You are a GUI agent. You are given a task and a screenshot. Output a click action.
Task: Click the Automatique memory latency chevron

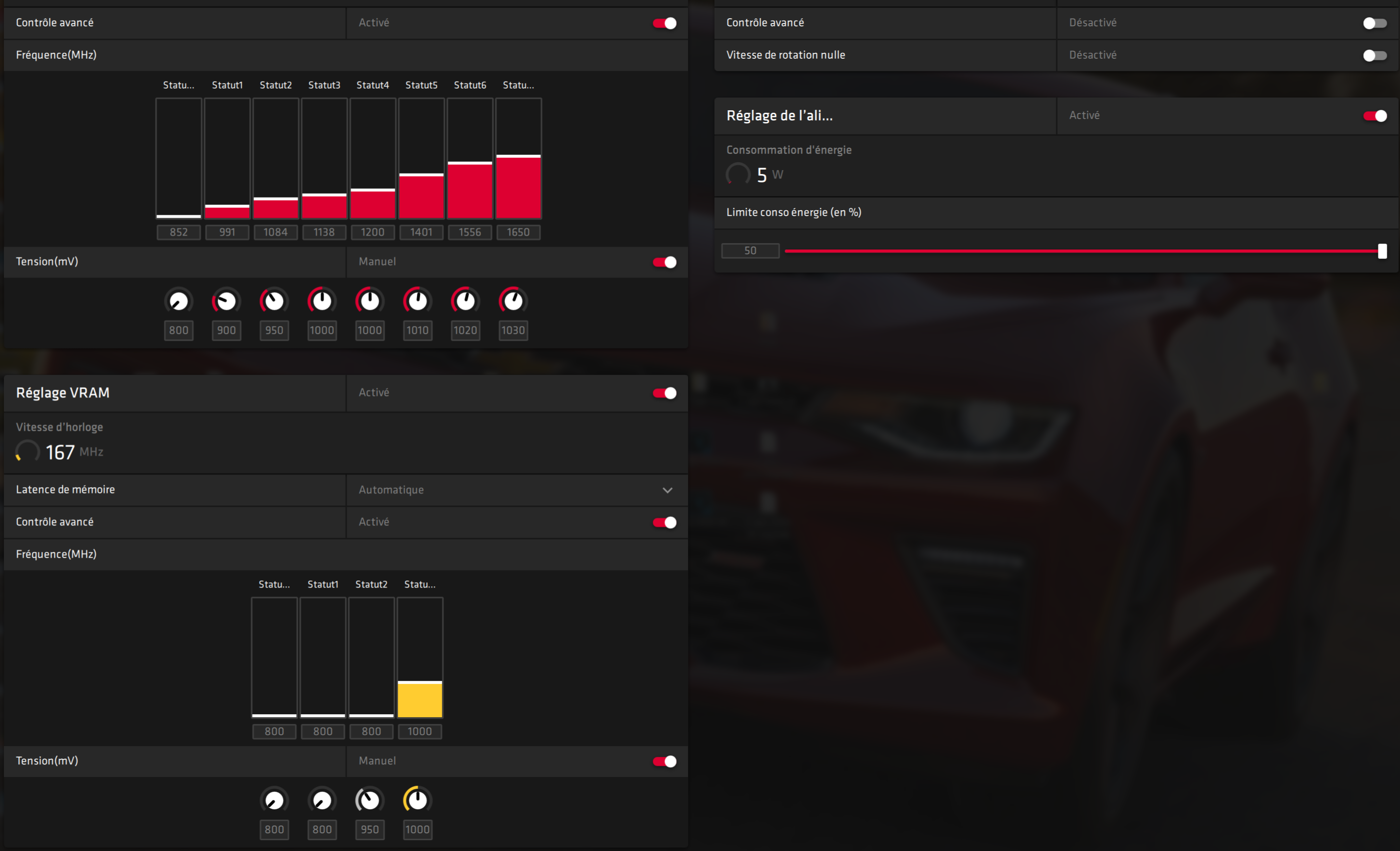coord(667,490)
